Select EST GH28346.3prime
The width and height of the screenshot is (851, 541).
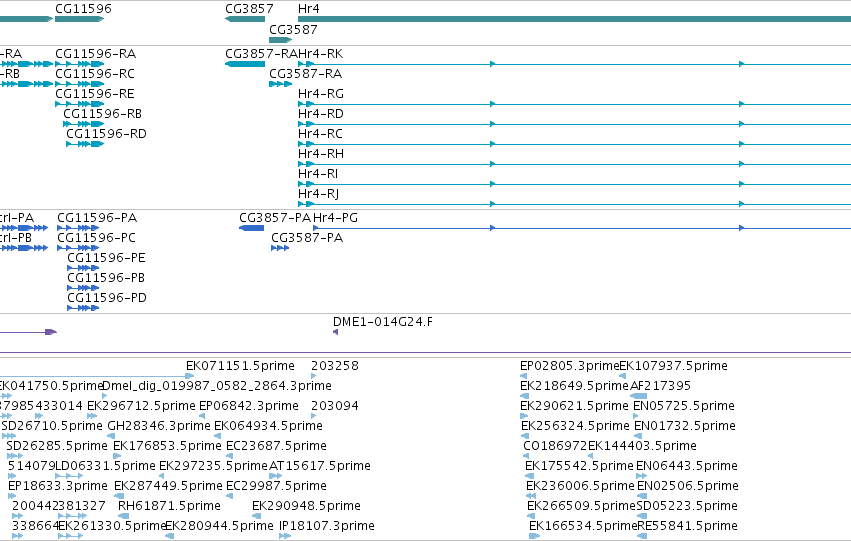(x=159, y=427)
